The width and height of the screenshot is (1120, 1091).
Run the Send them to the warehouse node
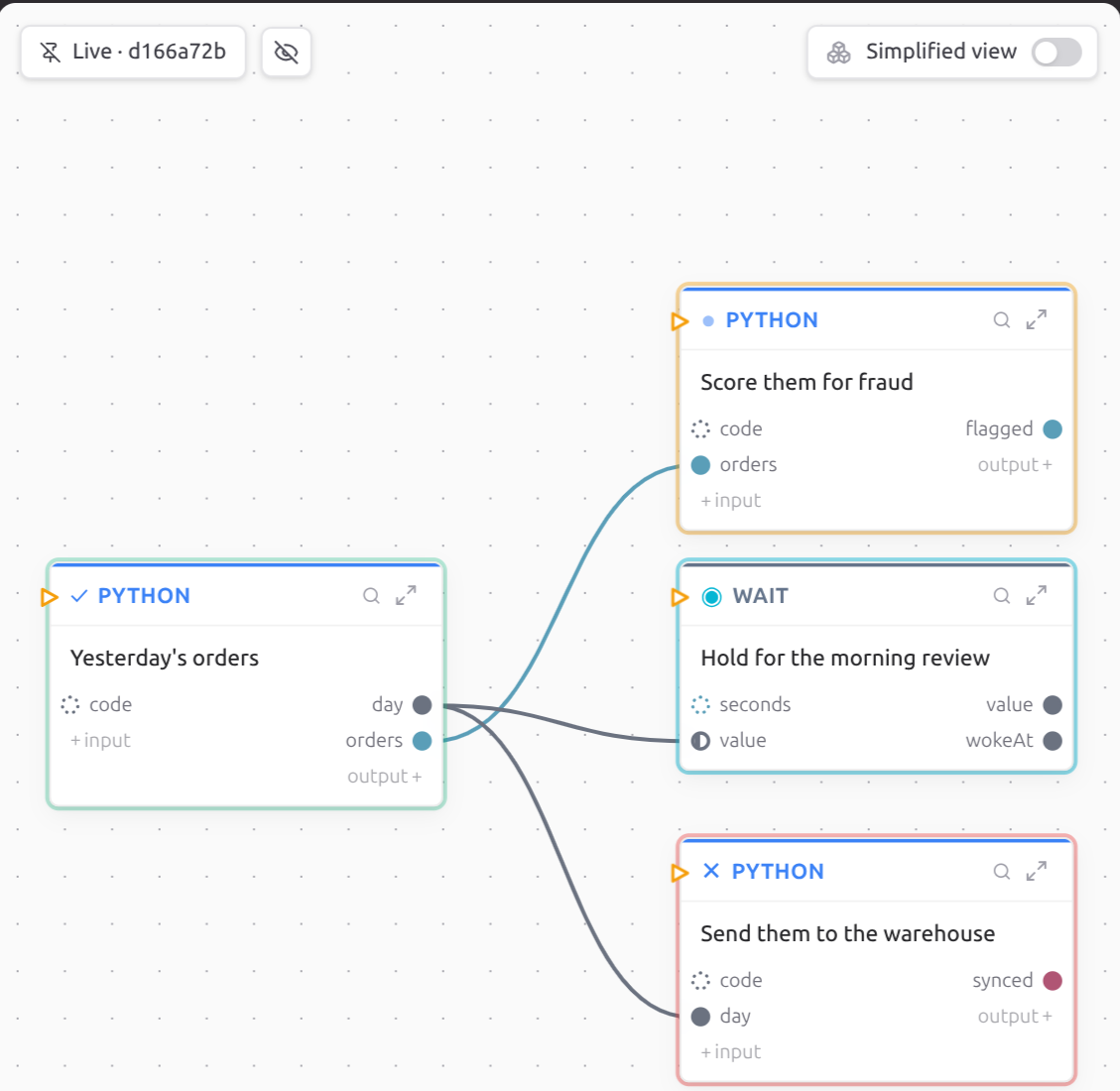pos(680,873)
